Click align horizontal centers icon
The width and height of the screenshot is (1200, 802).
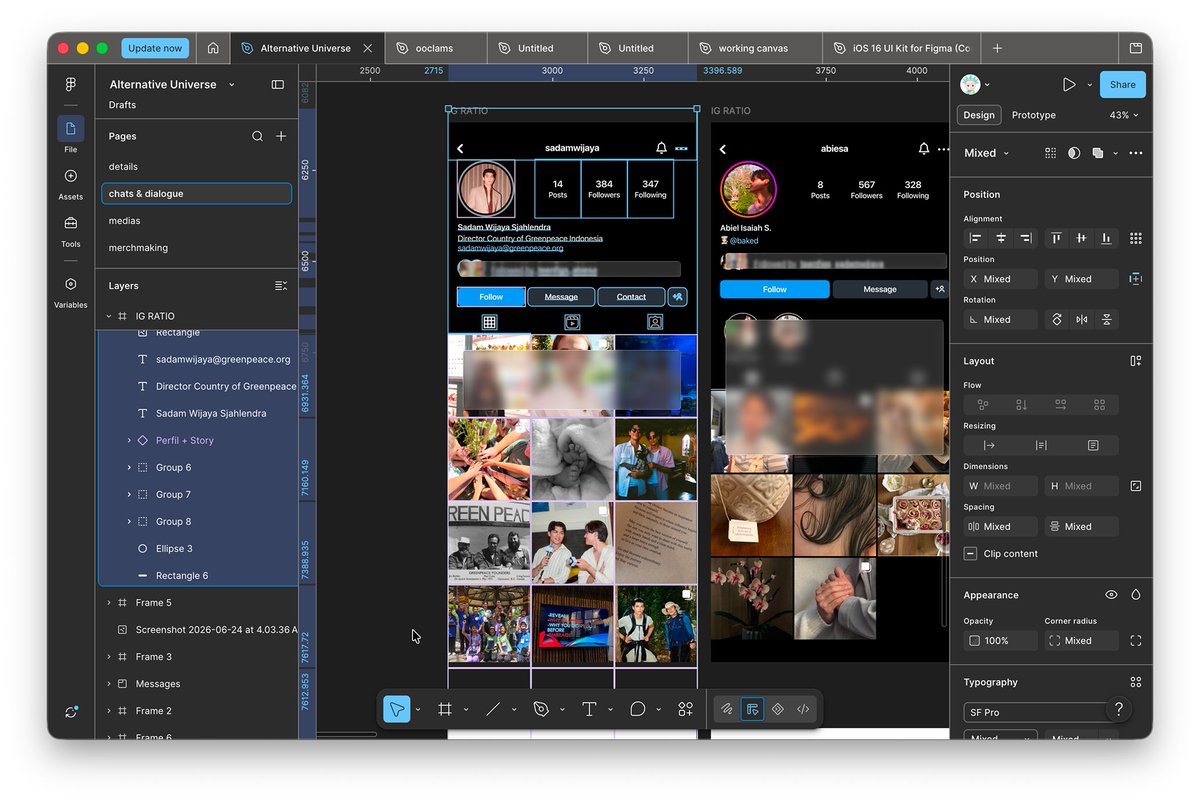tap(1001, 238)
